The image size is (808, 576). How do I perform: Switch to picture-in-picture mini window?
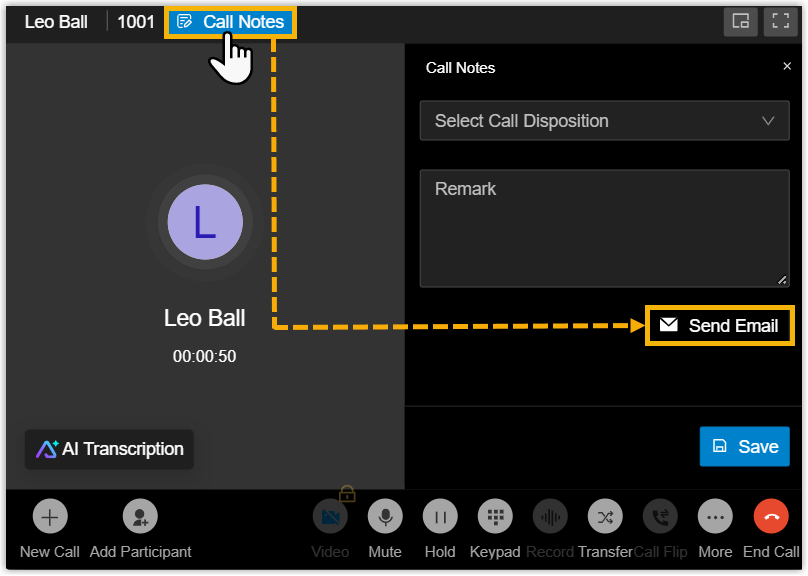[x=741, y=22]
